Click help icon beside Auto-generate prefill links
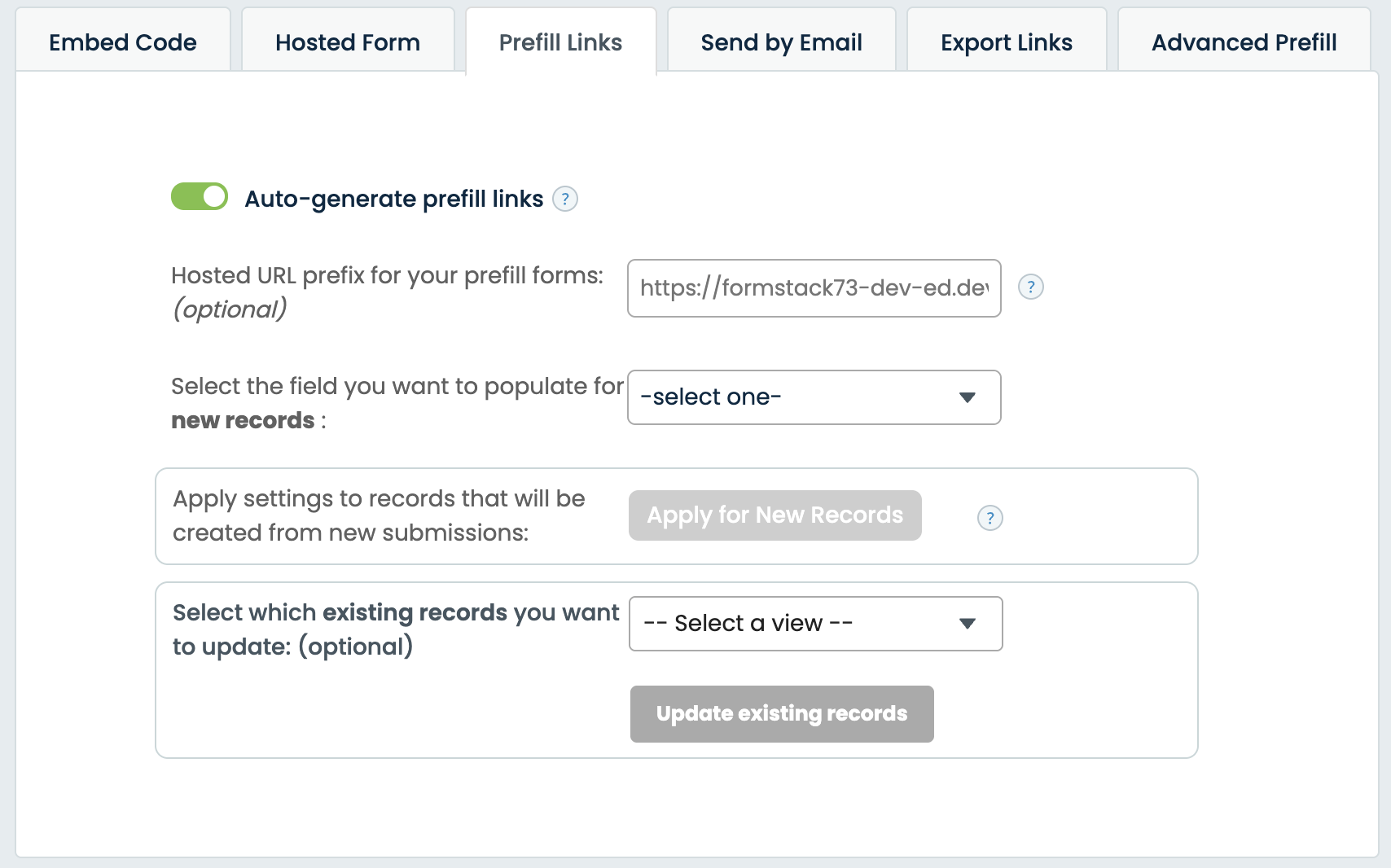This screenshot has width=1391, height=868. pos(565,199)
